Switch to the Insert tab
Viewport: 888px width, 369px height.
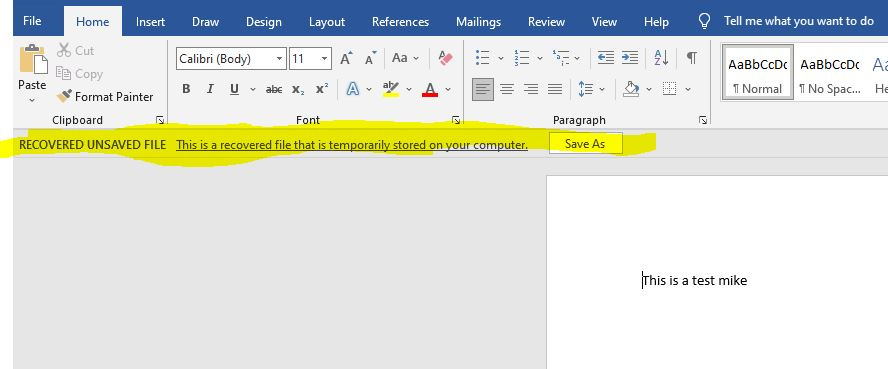coord(150,22)
